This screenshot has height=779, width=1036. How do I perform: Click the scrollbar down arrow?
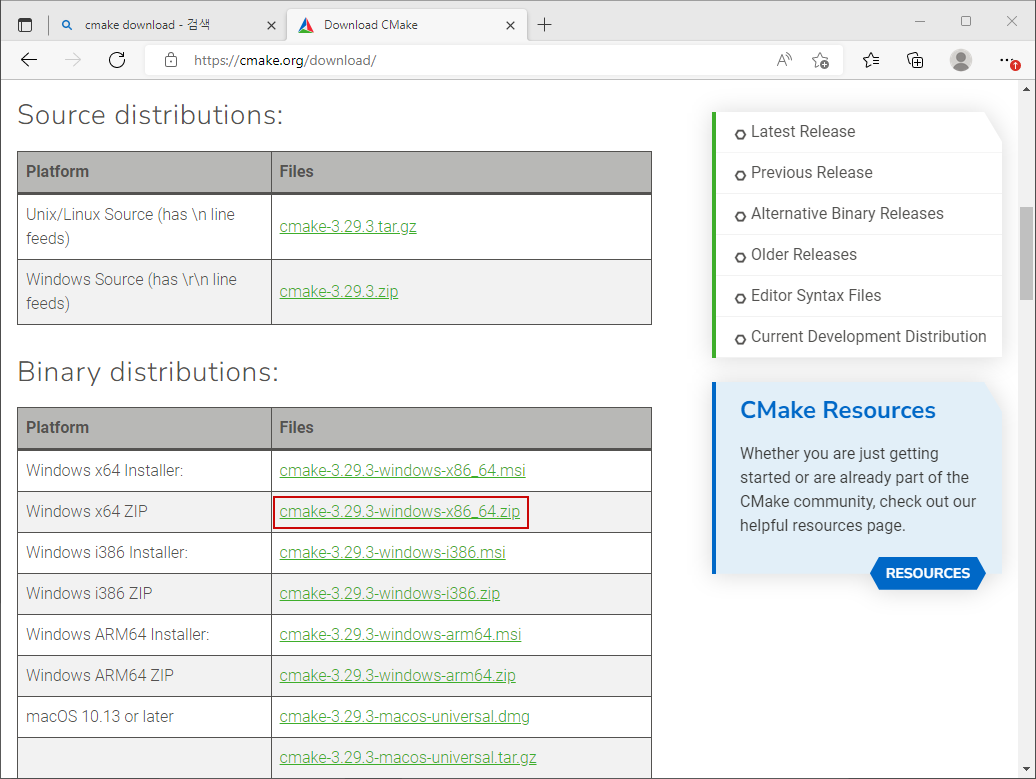point(1026,769)
